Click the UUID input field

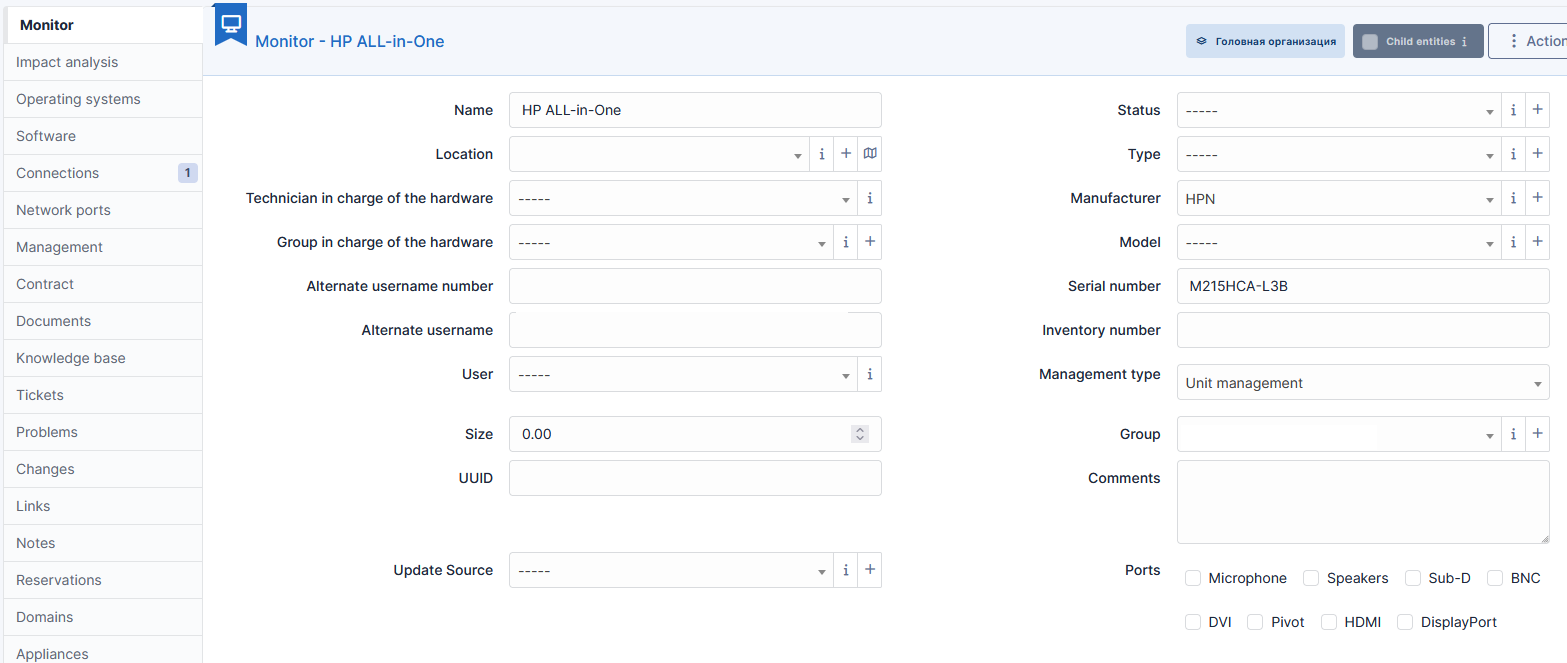[x=695, y=478]
